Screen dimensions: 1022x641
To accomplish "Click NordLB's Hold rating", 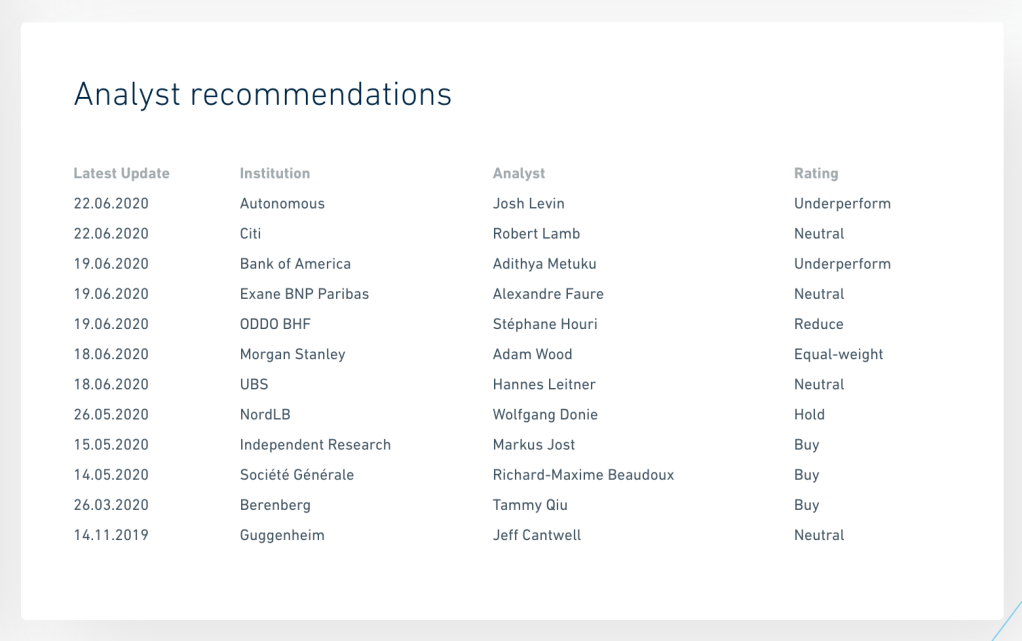I will click(809, 414).
